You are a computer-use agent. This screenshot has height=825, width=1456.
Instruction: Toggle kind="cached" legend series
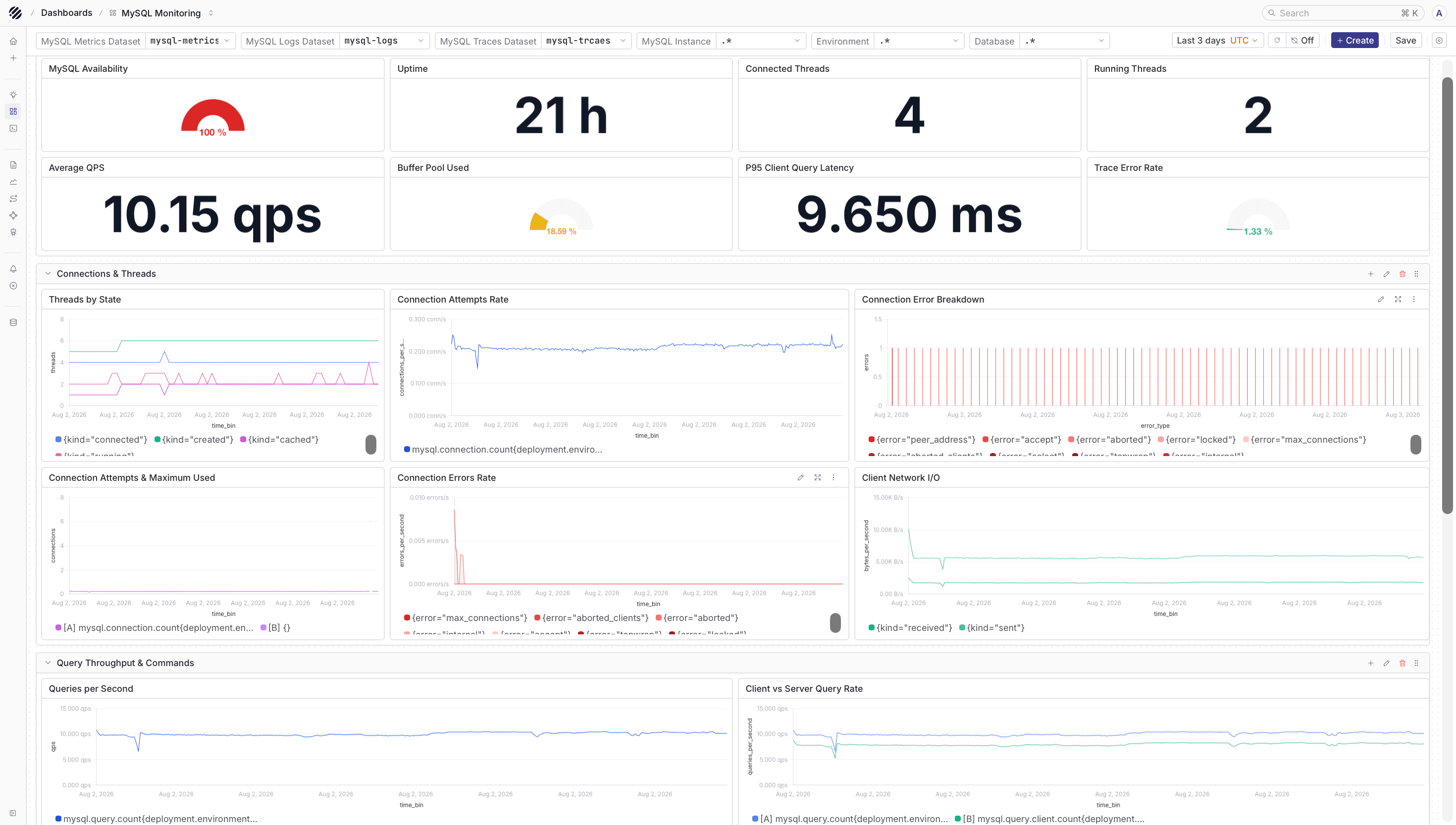[279, 440]
